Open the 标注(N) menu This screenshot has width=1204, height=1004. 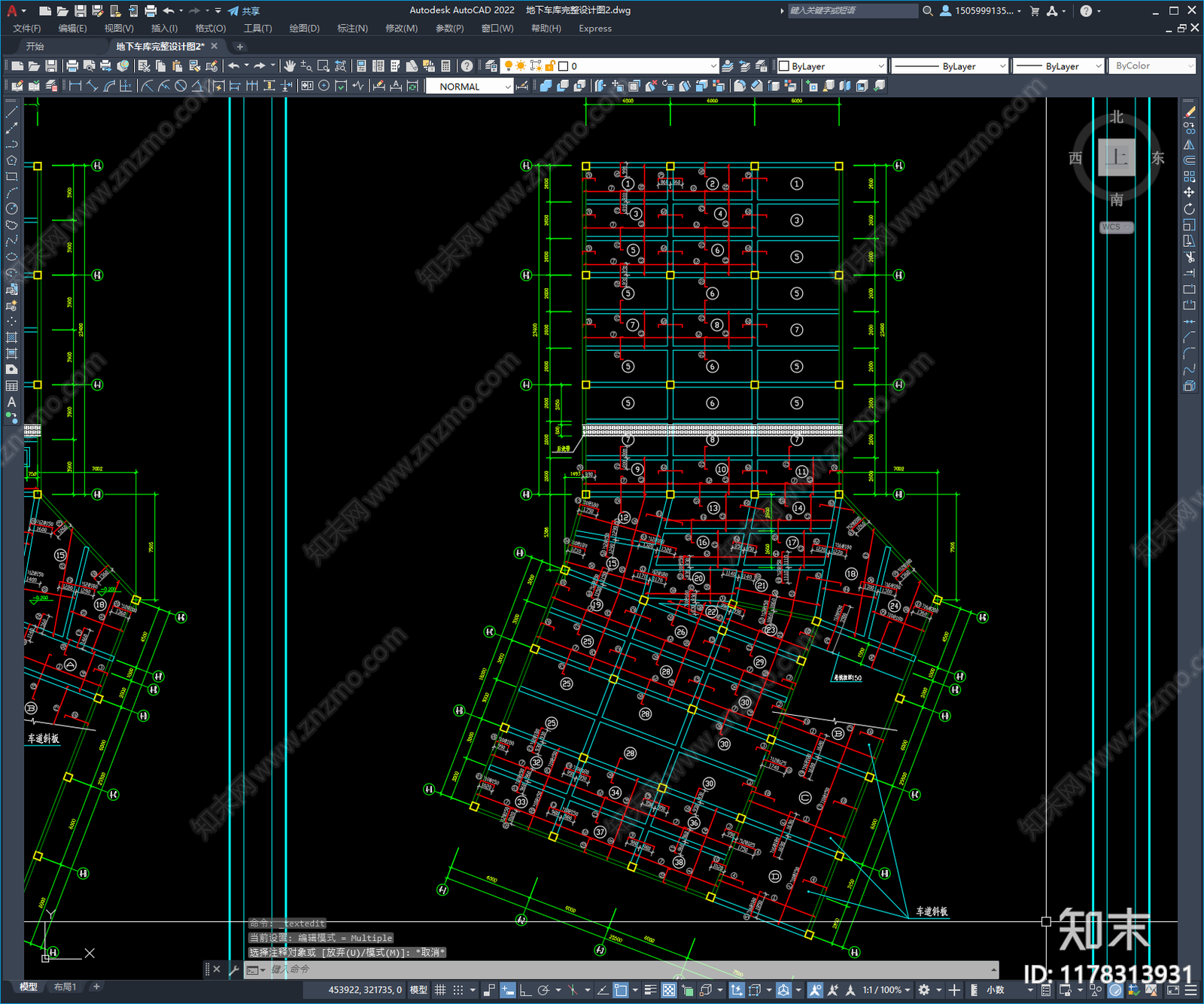point(352,29)
